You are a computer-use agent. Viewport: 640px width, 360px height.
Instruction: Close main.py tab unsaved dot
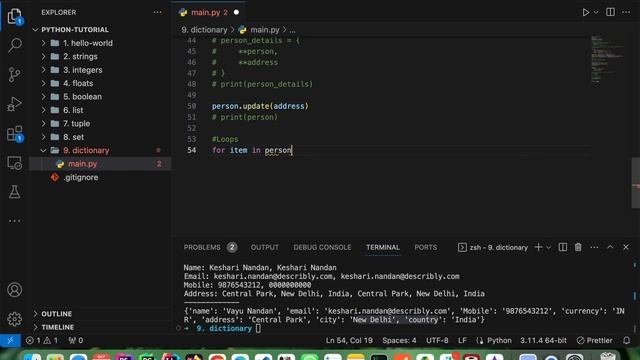[x=236, y=12]
